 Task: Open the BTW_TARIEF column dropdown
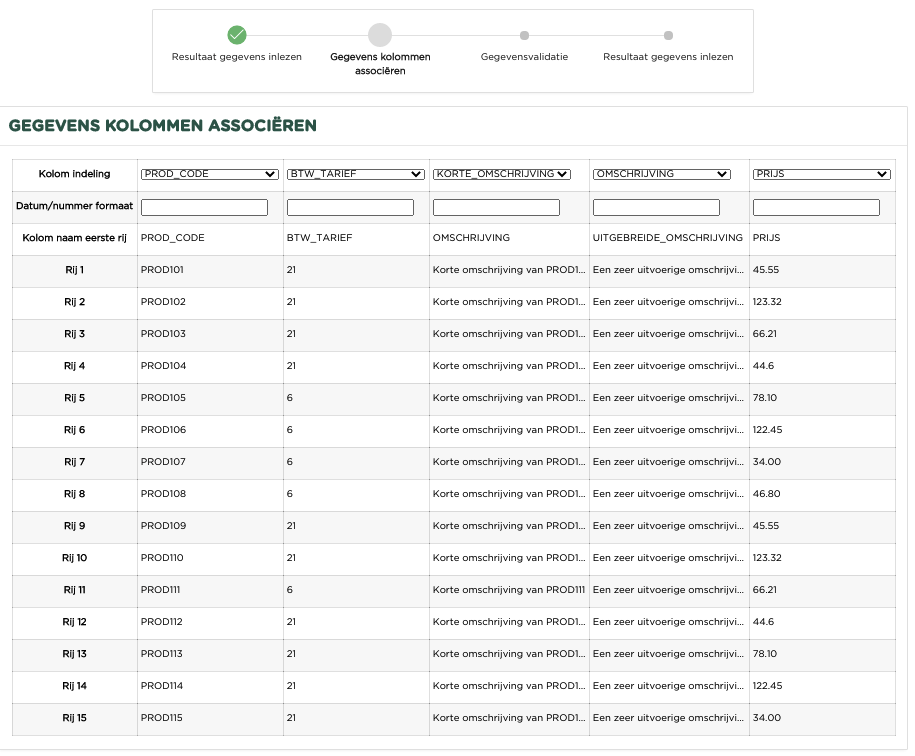(355, 174)
